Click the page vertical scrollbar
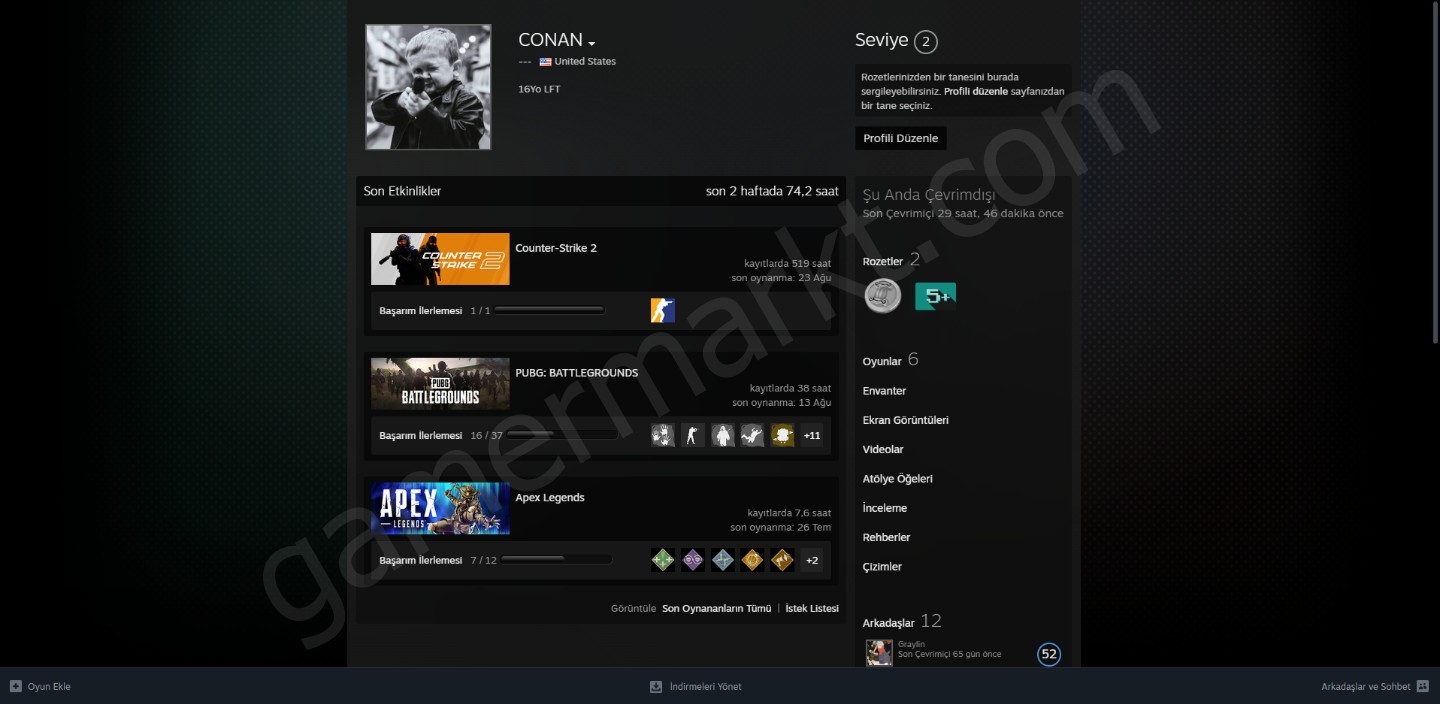This screenshot has height=704, width=1440. 1435,172
